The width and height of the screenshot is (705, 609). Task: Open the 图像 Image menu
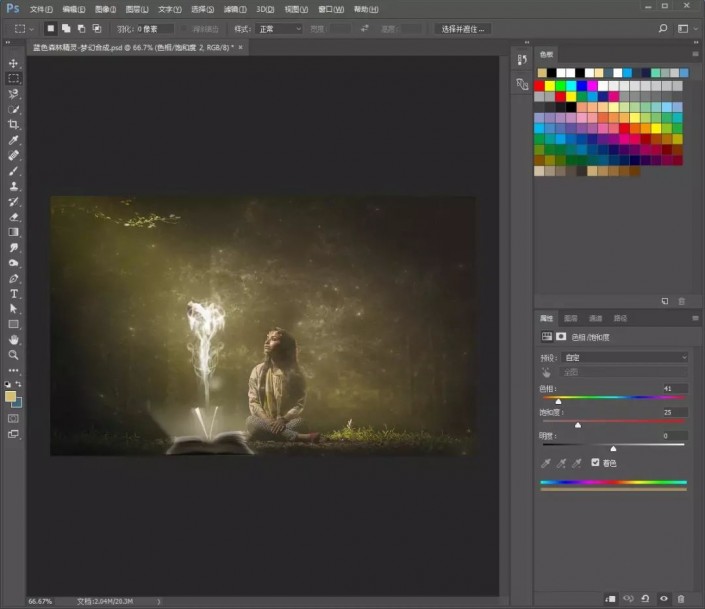tap(105, 9)
